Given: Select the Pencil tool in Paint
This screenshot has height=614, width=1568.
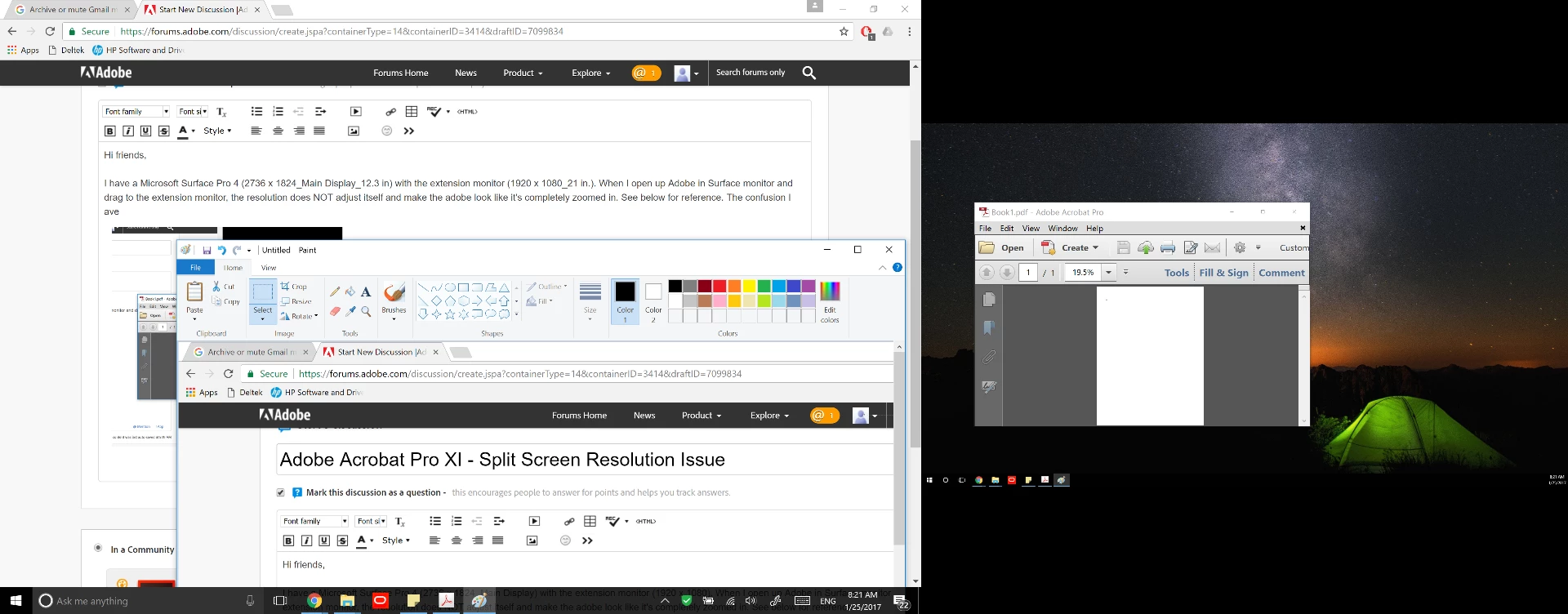Looking at the screenshot, I should (335, 291).
